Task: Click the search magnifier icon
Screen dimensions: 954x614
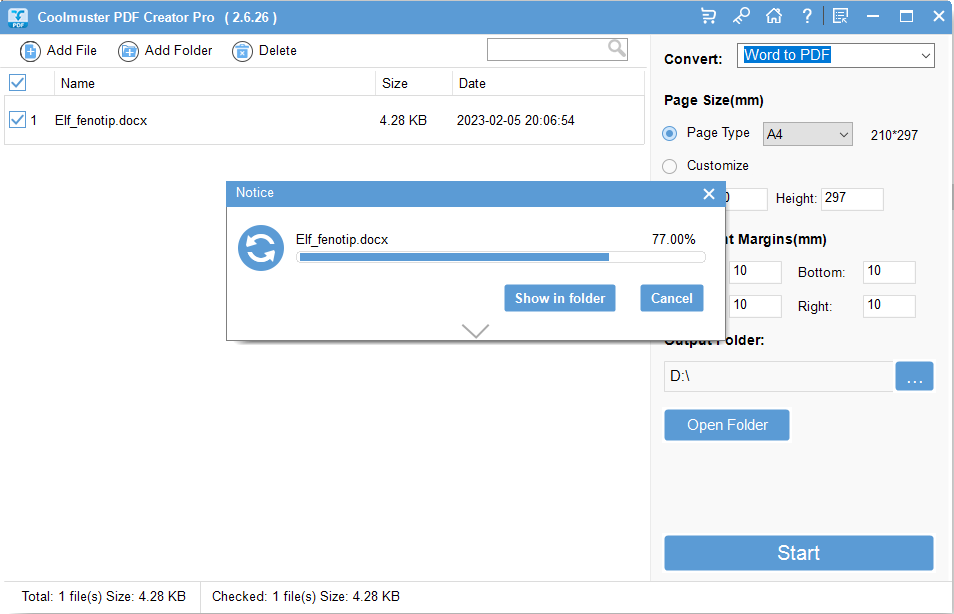Action: tap(616, 49)
